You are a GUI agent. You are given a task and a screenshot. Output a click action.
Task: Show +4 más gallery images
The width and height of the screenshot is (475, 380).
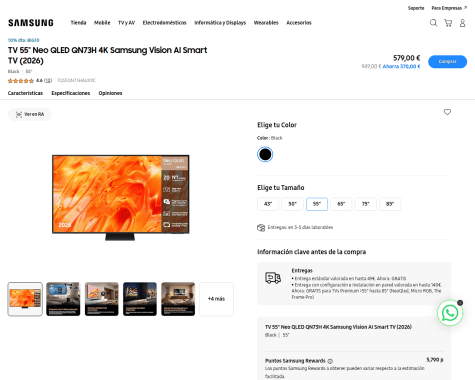point(216,299)
